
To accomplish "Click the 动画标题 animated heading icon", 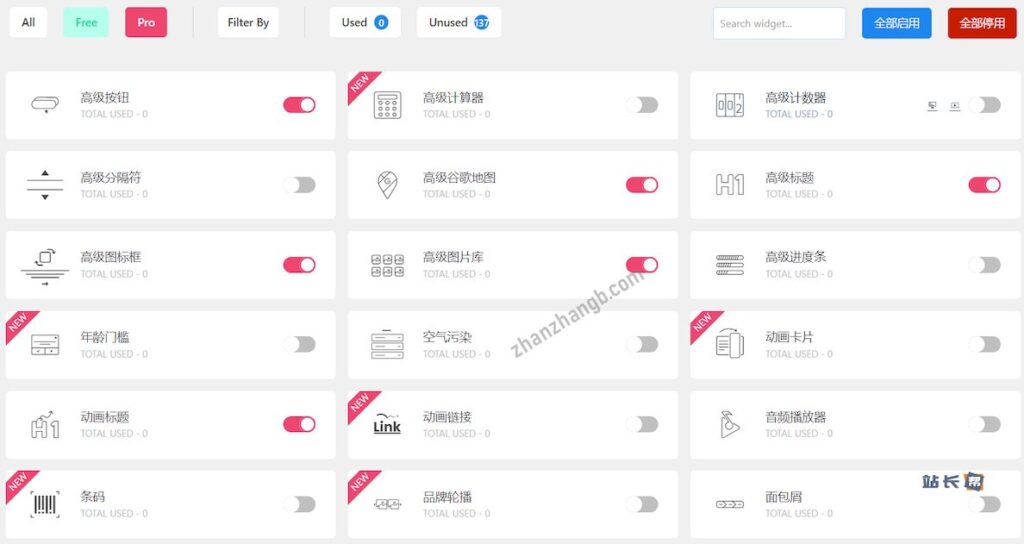I will [45, 424].
